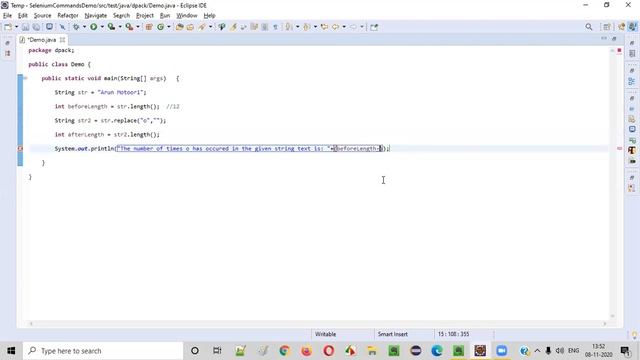The height and width of the screenshot is (360, 640).
Task: Click the Open Task toolbar icon
Action: pos(190,27)
